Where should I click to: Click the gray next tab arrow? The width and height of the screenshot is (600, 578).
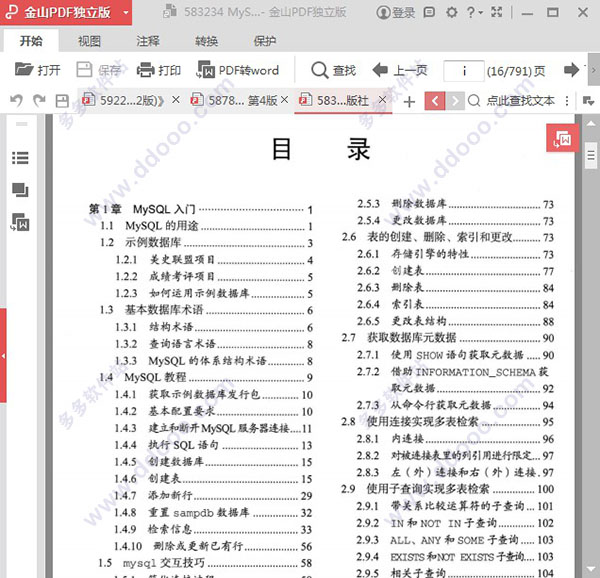pyautogui.click(x=455, y=101)
